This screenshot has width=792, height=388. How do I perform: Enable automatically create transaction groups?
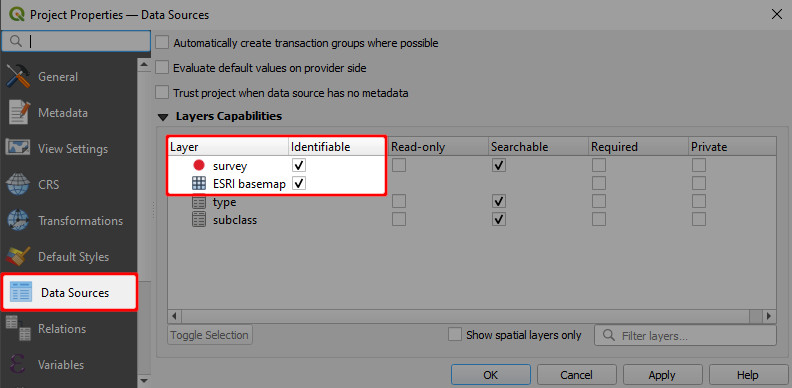pos(162,43)
